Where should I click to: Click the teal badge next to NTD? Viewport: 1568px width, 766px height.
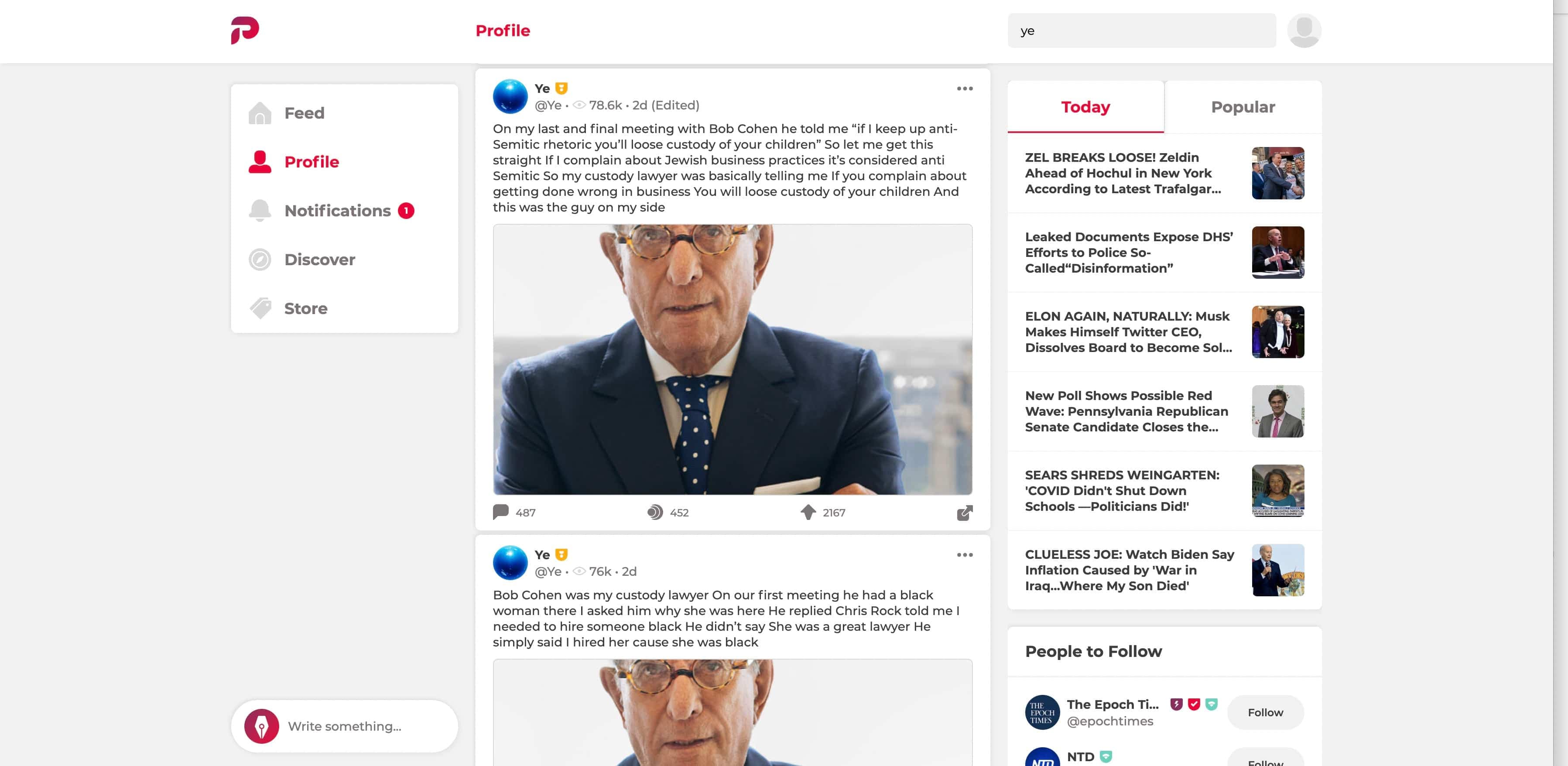tap(1106, 757)
